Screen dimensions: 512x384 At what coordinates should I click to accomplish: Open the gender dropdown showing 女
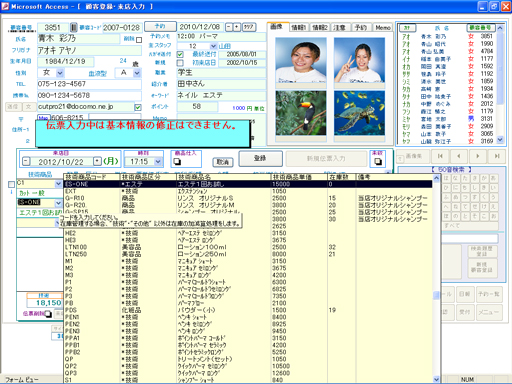click(x=60, y=73)
